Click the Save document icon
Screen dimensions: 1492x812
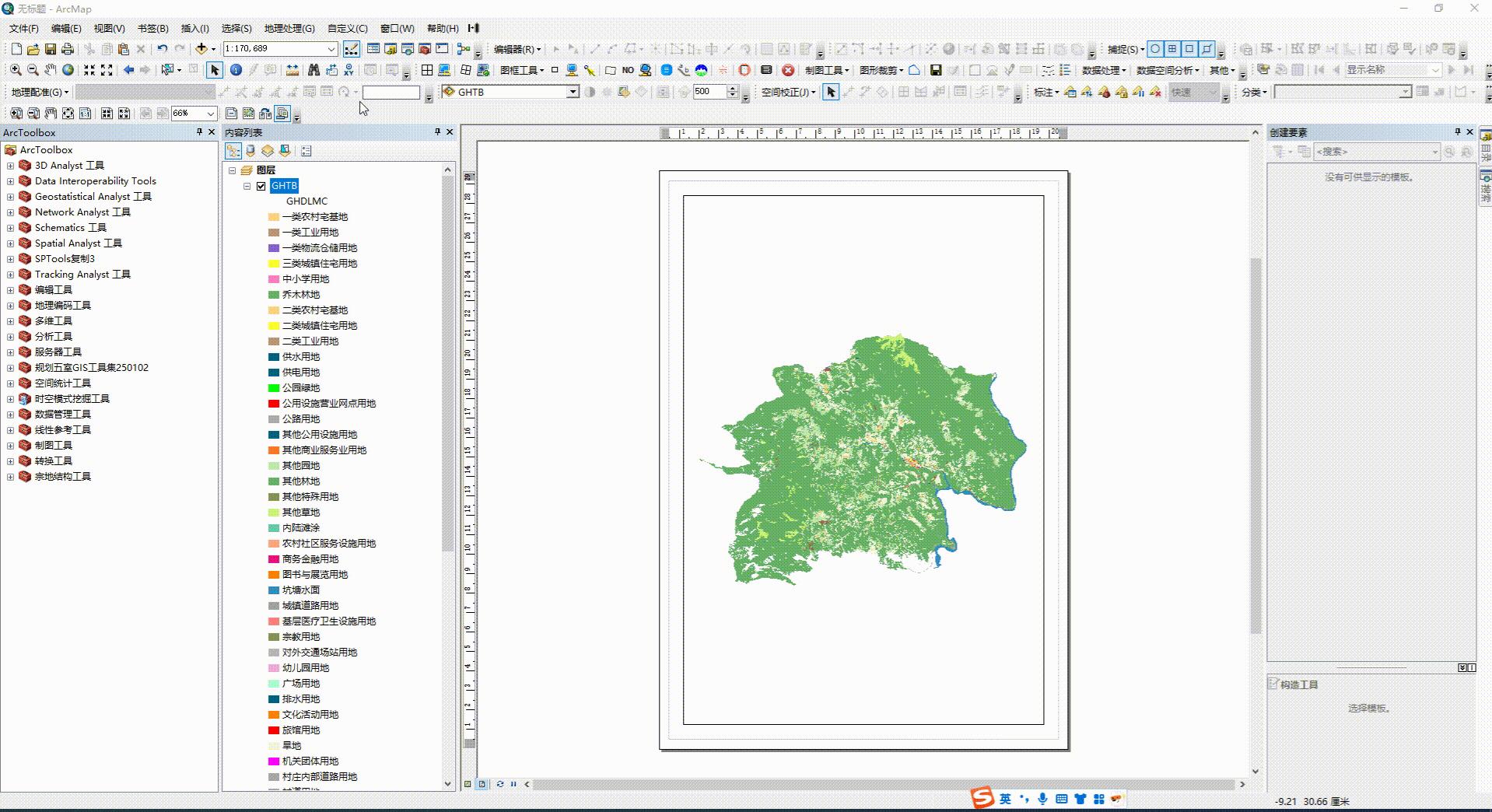[x=51, y=48]
